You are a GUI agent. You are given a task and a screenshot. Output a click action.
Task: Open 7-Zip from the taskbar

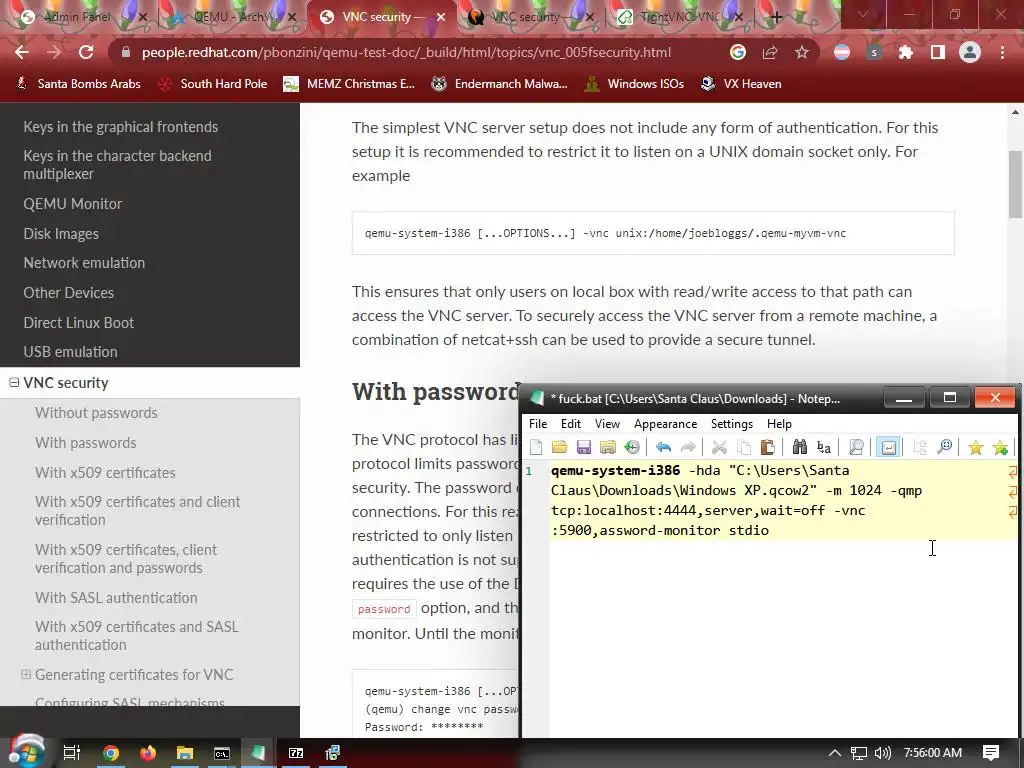(296, 753)
